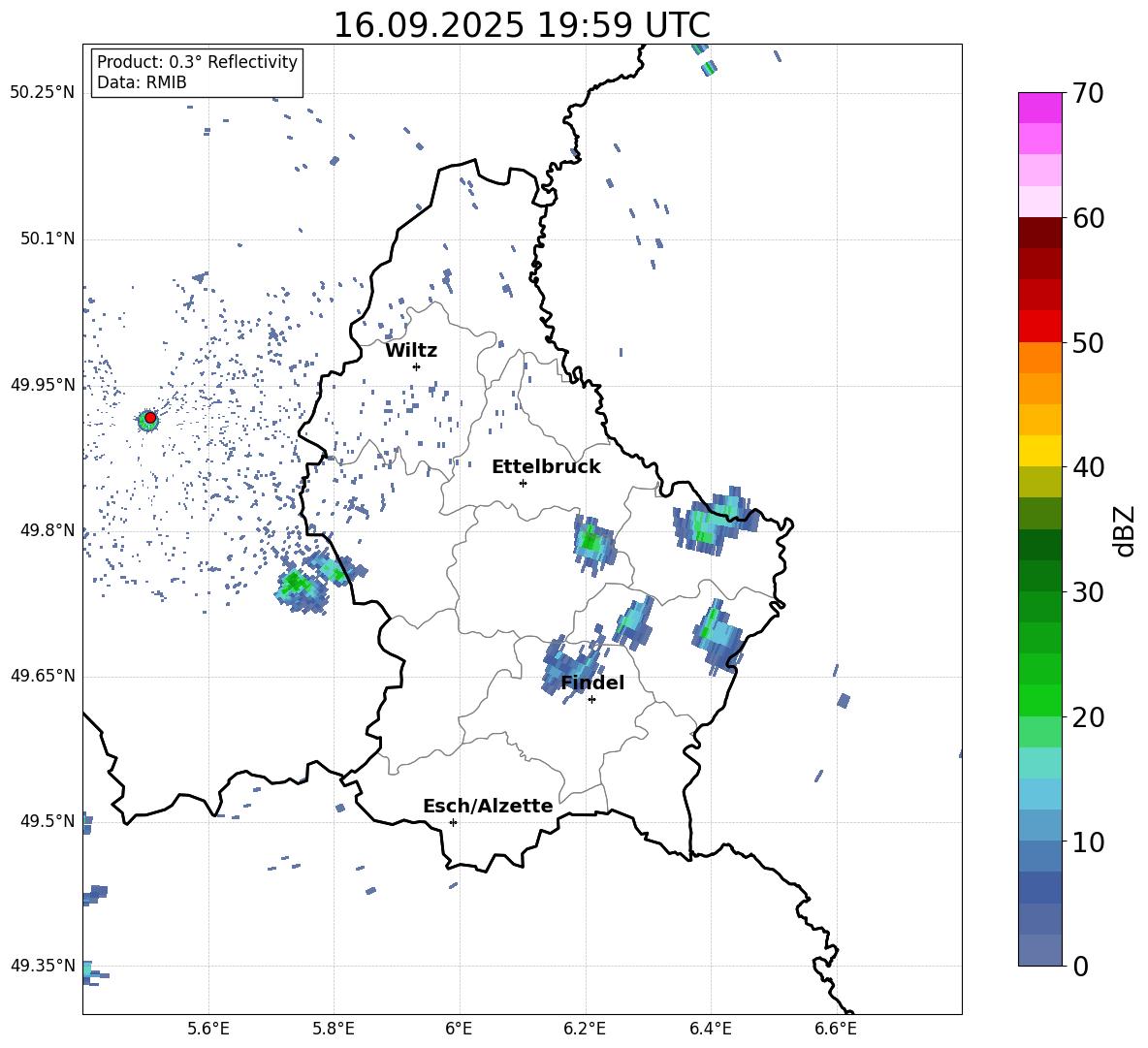Click the orange colorbar segment below 50
Viewport: 1148px width, 1048px height.
point(1039,358)
